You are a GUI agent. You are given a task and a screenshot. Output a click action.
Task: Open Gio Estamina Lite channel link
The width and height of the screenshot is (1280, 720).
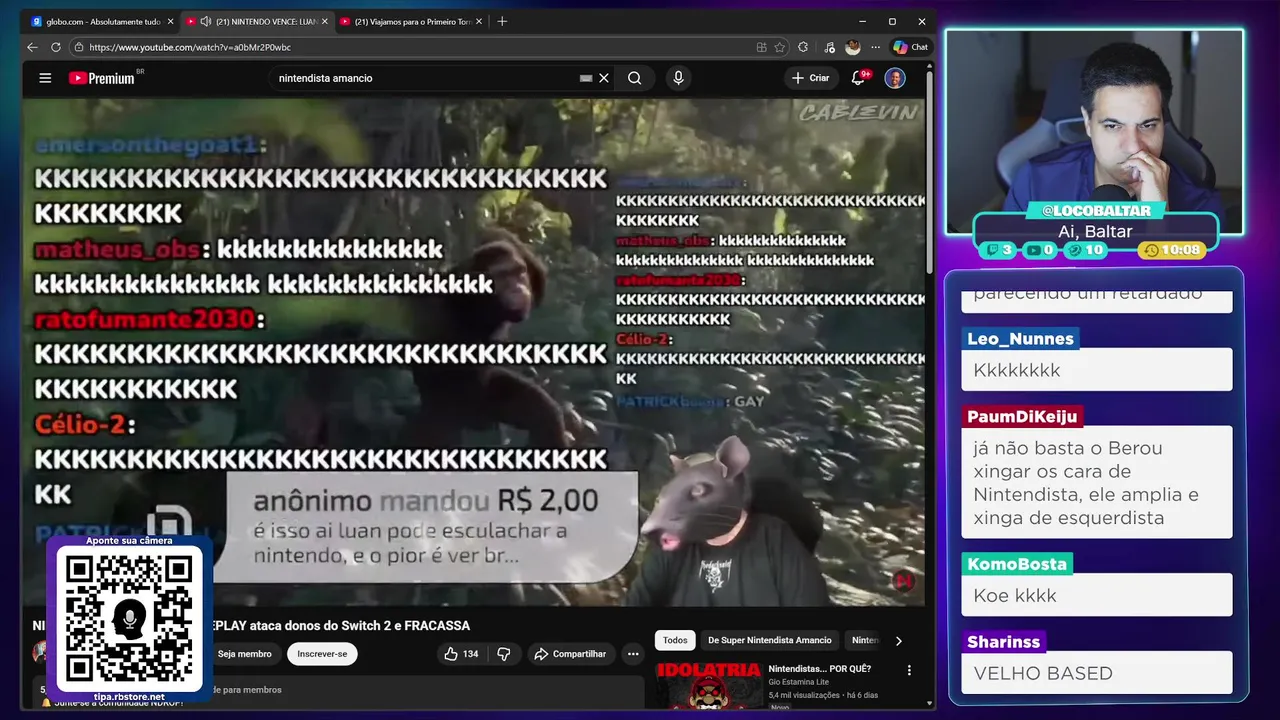[x=799, y=681]
